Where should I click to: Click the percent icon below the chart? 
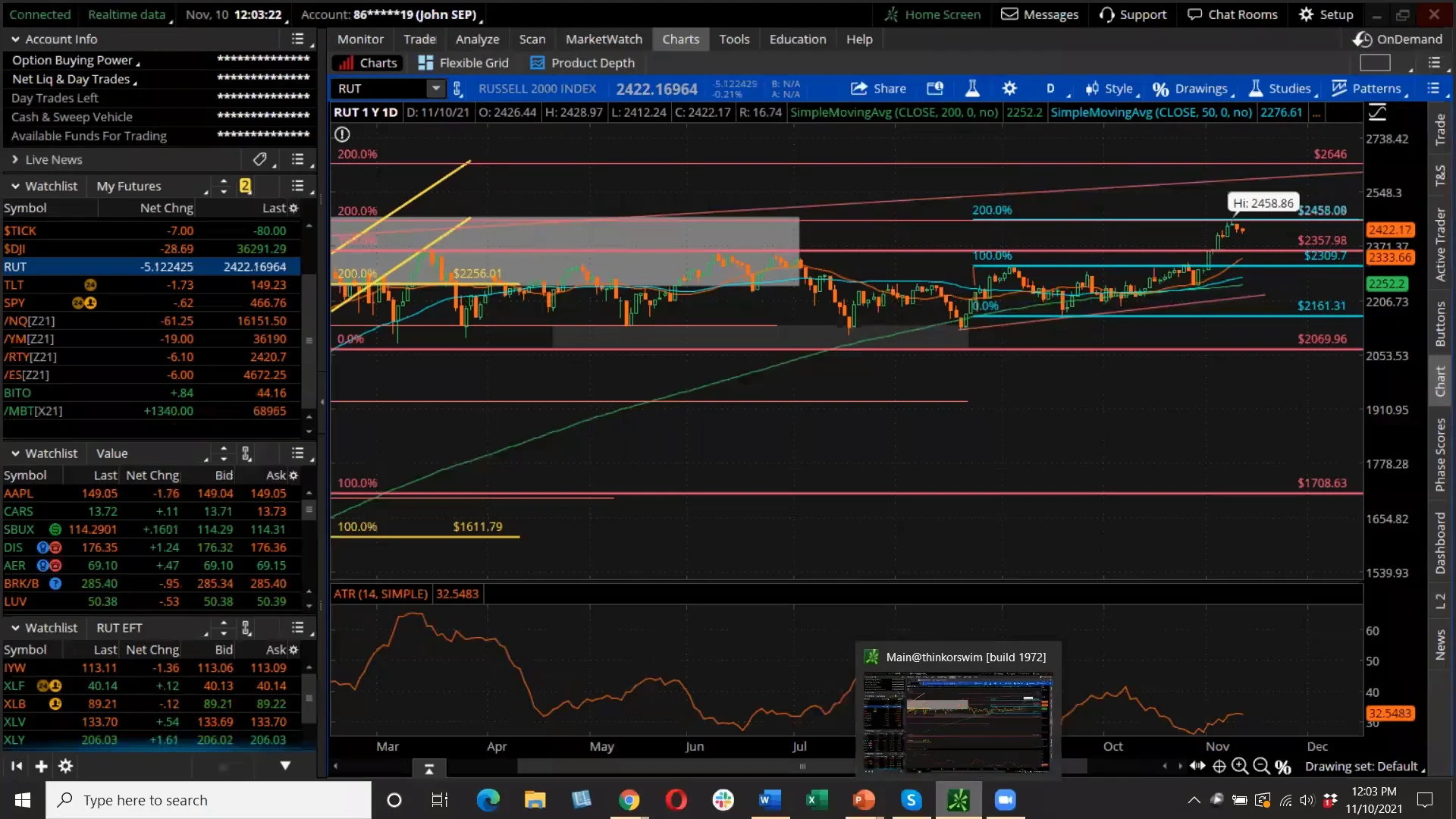tap(1283, 767)
